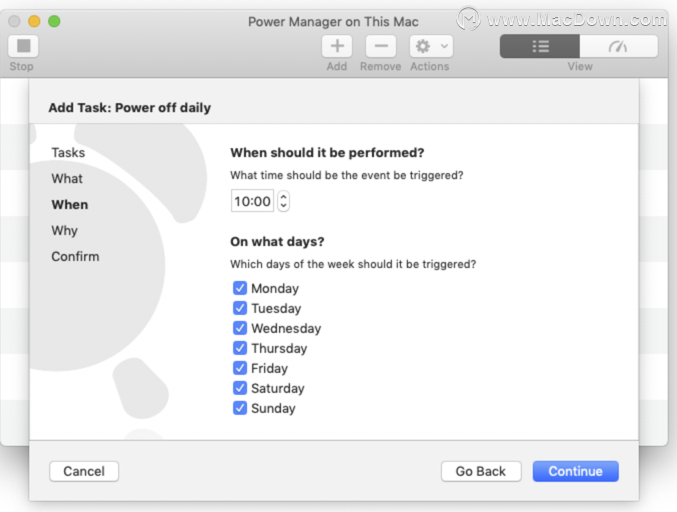Click the Continue button
The height and width of the screenshot is (512, 677).
(576, 471)
